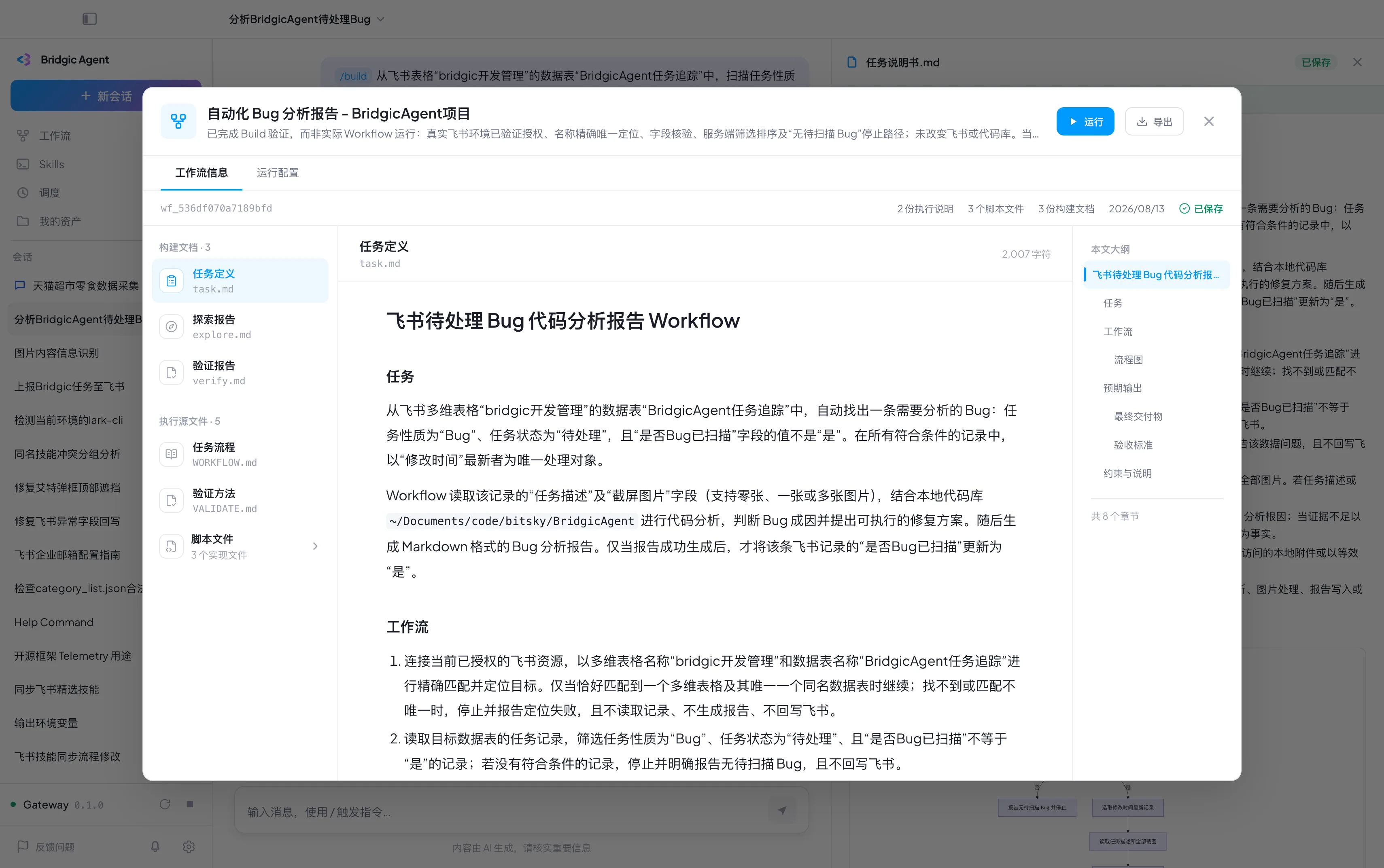Open the 同名技能冲突分组分析 conversation
The height and width of the screenshot is (868, 1384).
[x=67, y=453]
